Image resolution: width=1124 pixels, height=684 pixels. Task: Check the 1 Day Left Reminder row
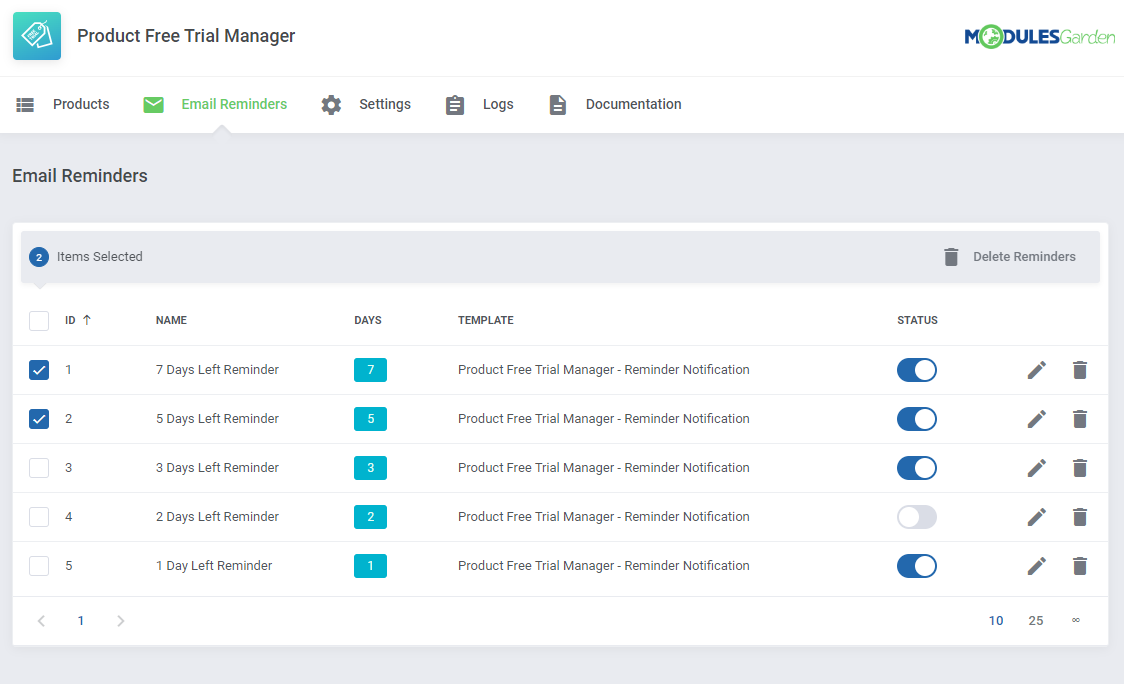(39, 566)
